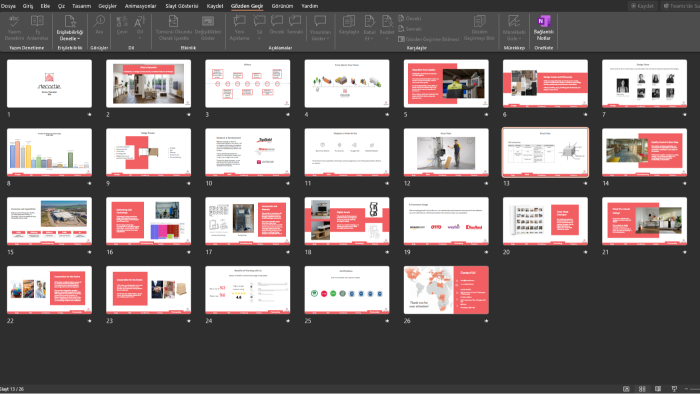The width and height of the screenshot is (700, 394).
Task: Switch to the Geçişler tab
Action: 107,6
